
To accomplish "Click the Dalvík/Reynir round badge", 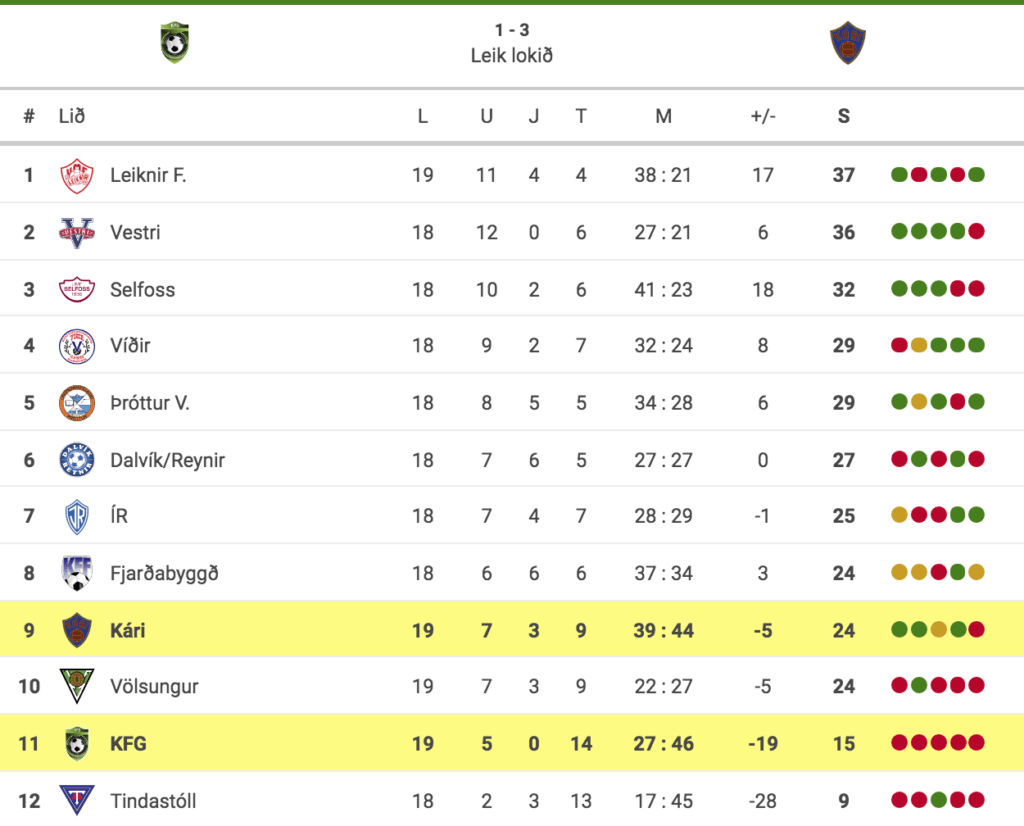I will click(x=77, y=460).
